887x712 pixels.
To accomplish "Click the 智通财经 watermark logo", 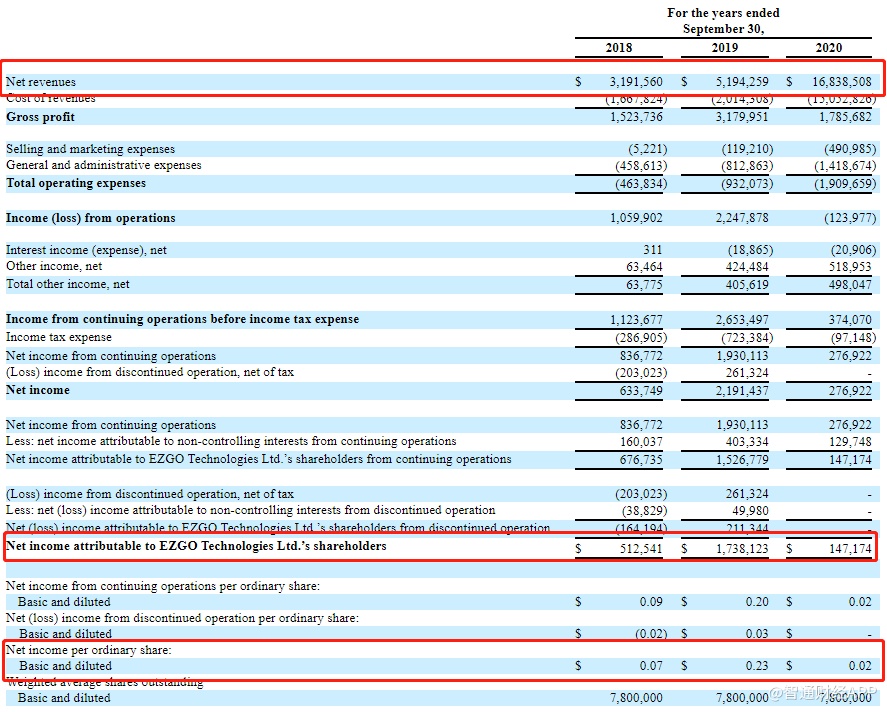I will click(x=828, y=692).
